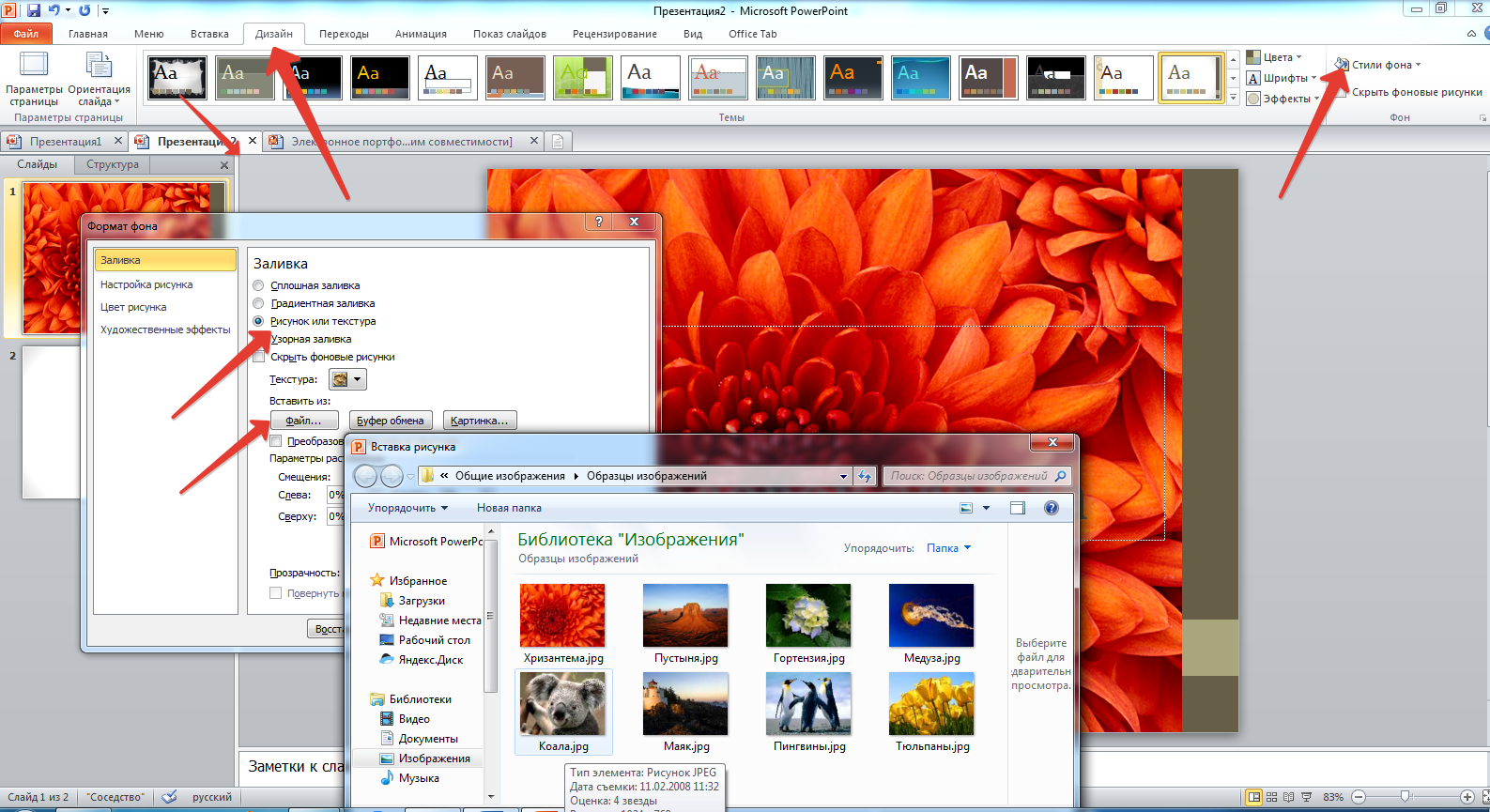Click the Redo icon in quick access toolbar
Image resolution: width=1490 pixels, height=812 pixels.
[x=84, y=10]
